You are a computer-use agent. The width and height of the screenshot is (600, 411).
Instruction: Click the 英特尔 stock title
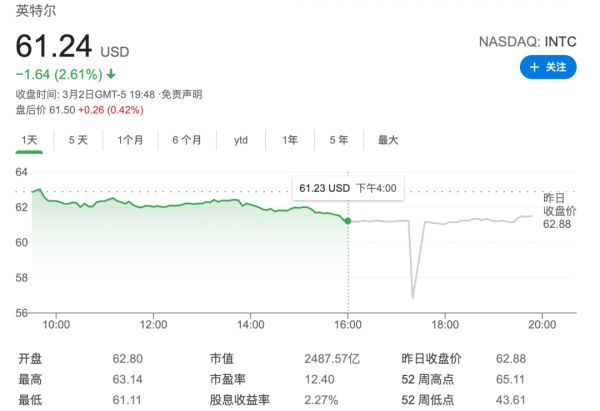(36, 13)
